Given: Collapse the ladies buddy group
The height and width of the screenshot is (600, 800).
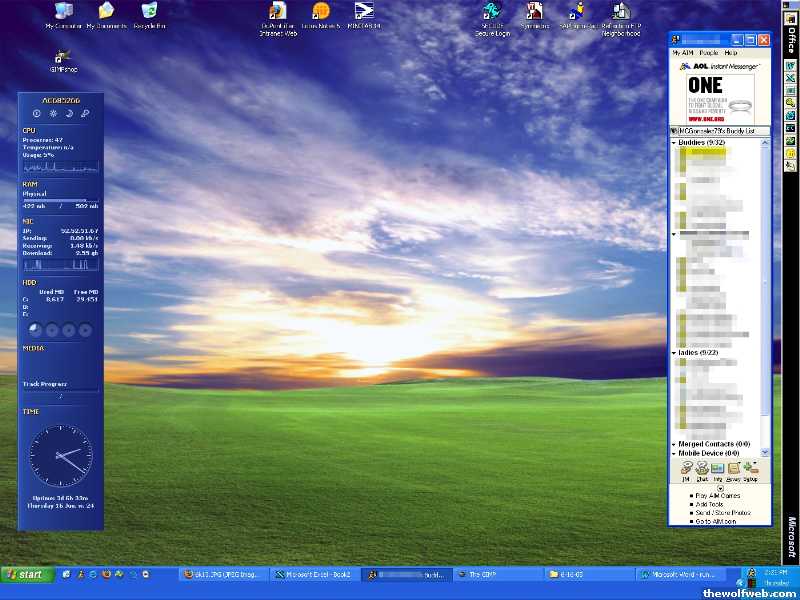Looking at the screenshot, I should tap(674, 353).
